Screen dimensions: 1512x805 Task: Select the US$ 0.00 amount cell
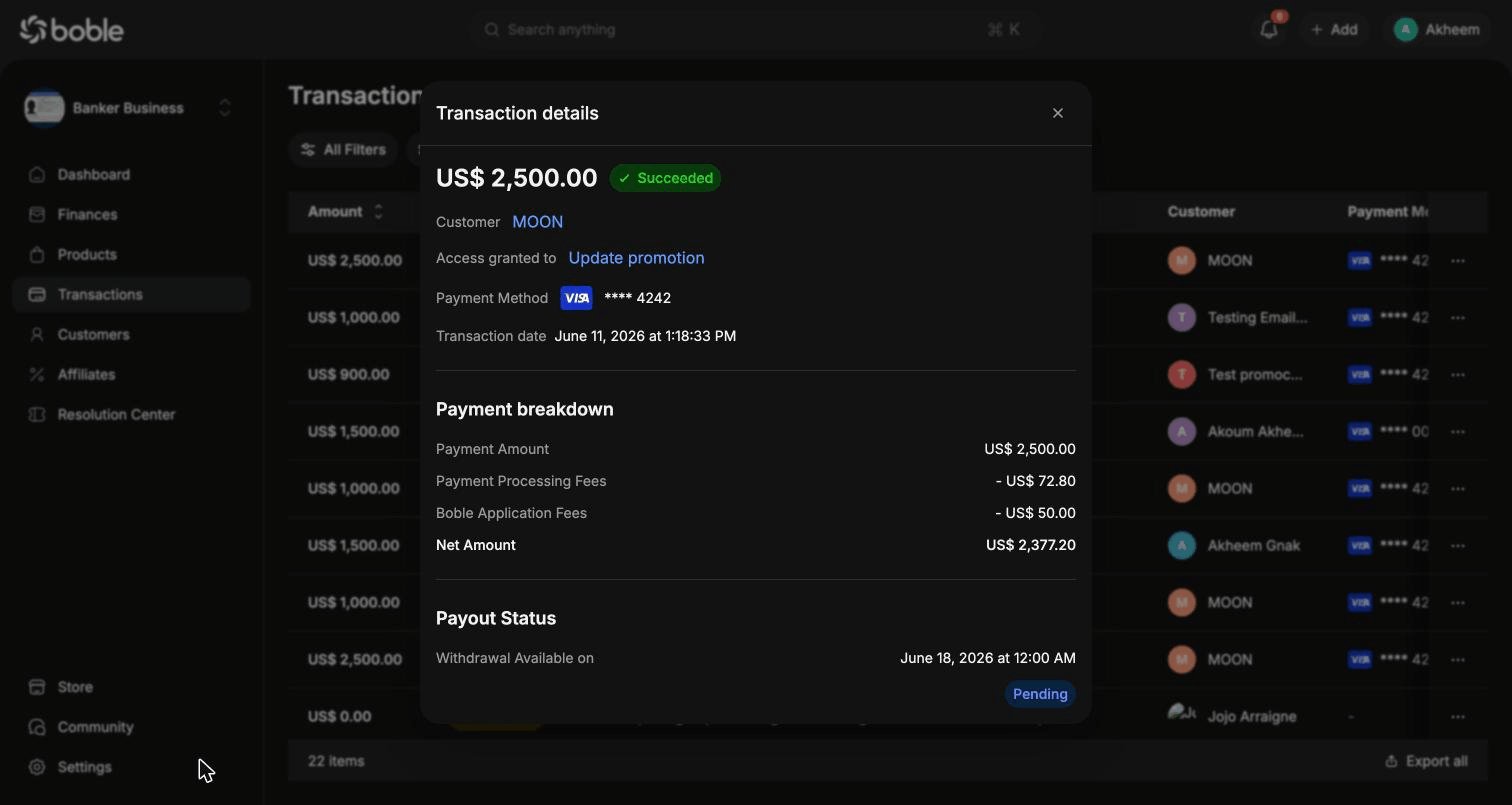[x=339, y=716]
